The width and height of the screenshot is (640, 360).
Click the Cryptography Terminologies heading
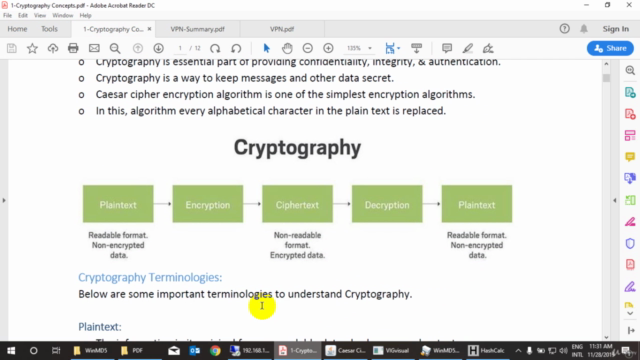point(150,278)
